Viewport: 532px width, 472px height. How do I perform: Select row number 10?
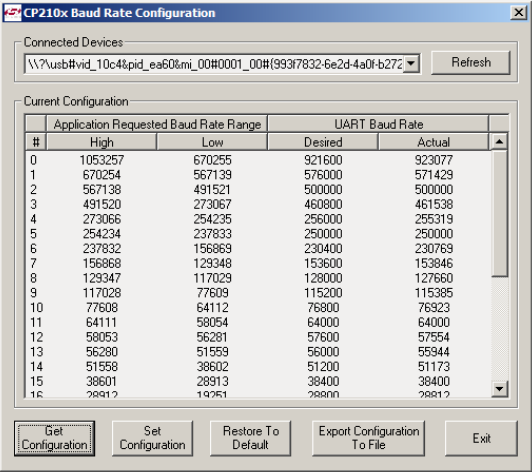(37, 307)
